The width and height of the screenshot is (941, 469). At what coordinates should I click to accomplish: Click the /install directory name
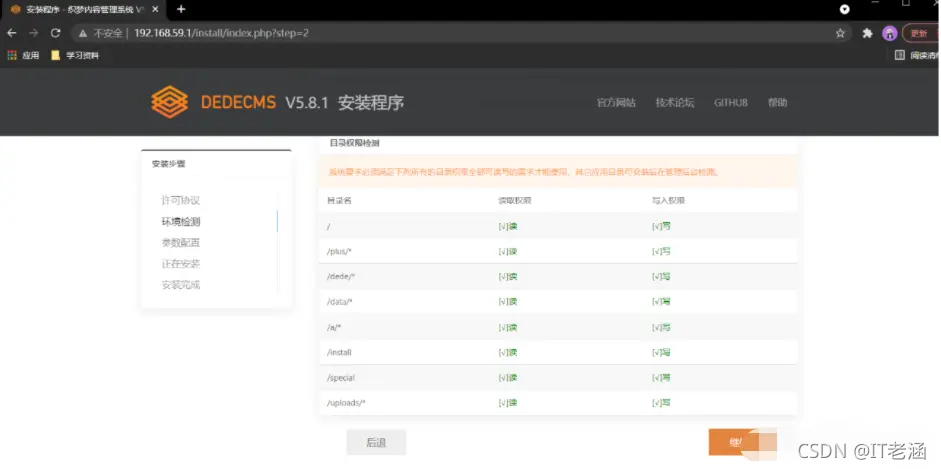pyautogui.click(x=339, y=353)
